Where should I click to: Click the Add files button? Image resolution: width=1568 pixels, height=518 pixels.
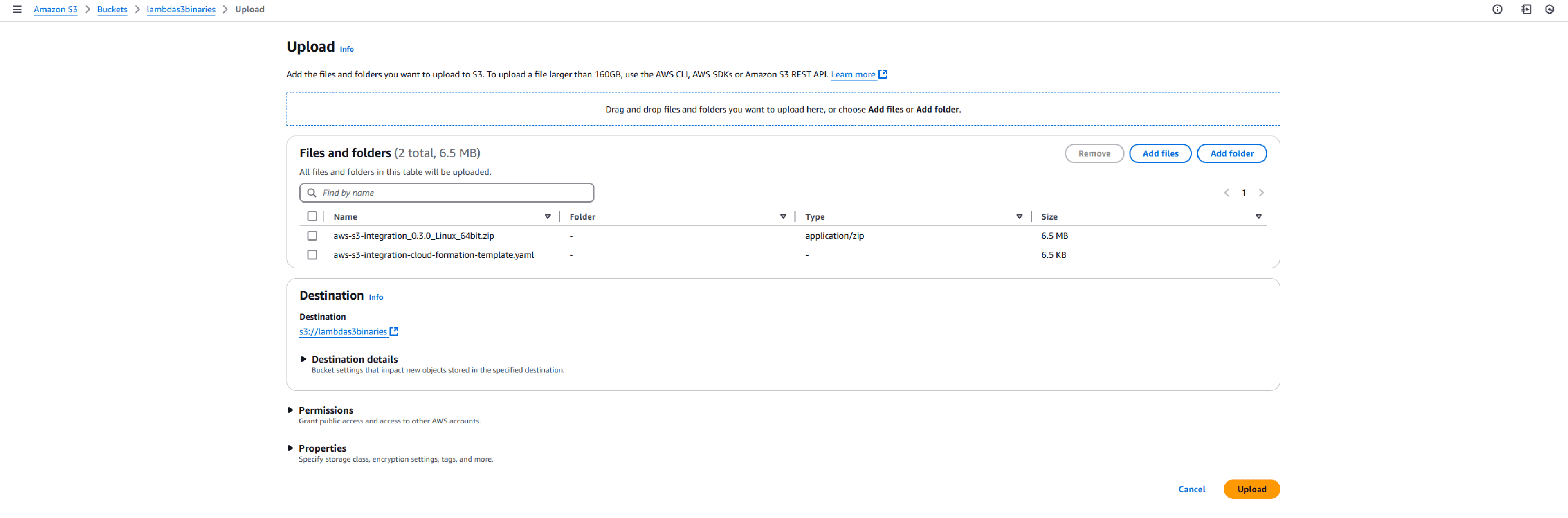(x=1160, y=153)
